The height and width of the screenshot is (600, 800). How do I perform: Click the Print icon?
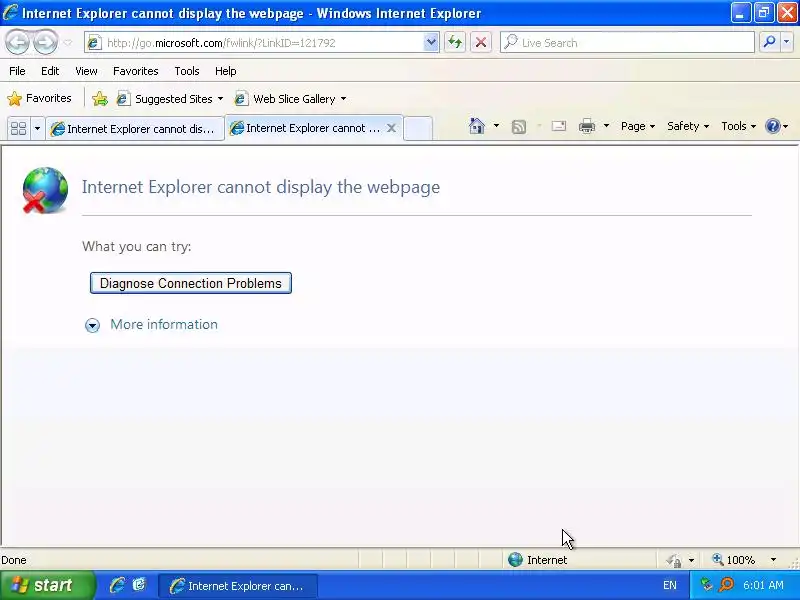pyautogui.click(x=587, y=126)
